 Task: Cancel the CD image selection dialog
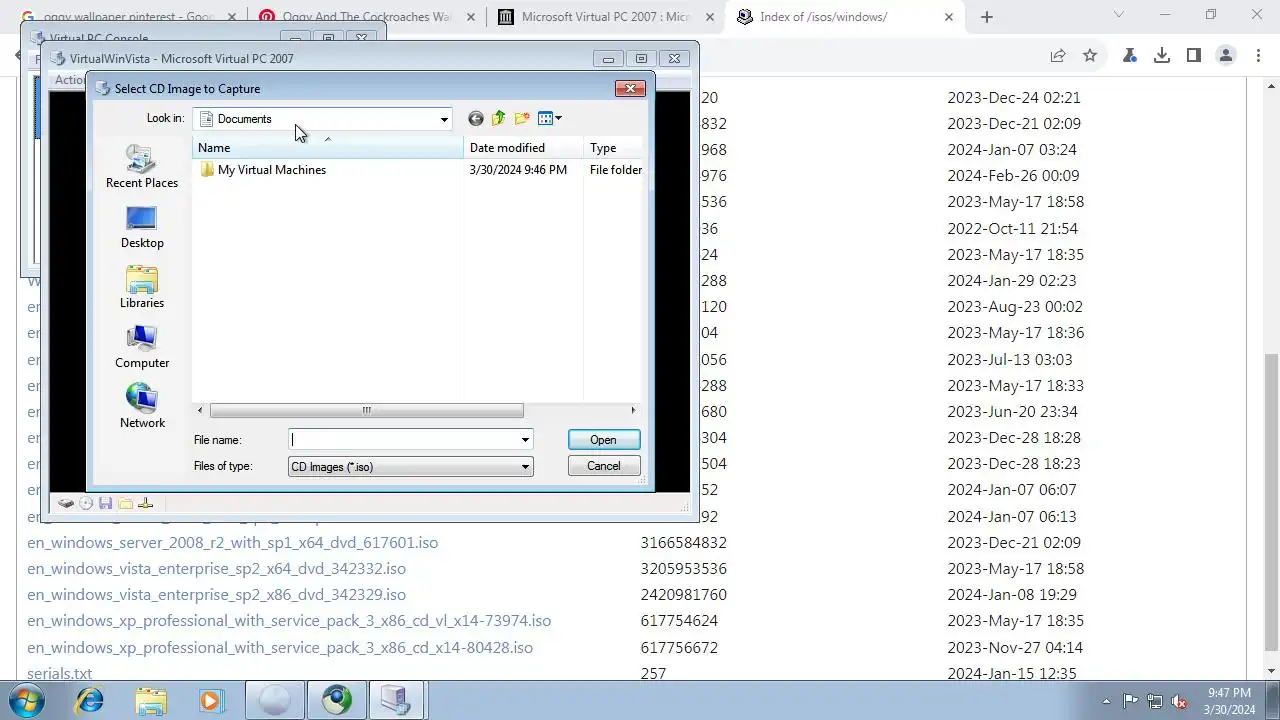tap(603, 466)
